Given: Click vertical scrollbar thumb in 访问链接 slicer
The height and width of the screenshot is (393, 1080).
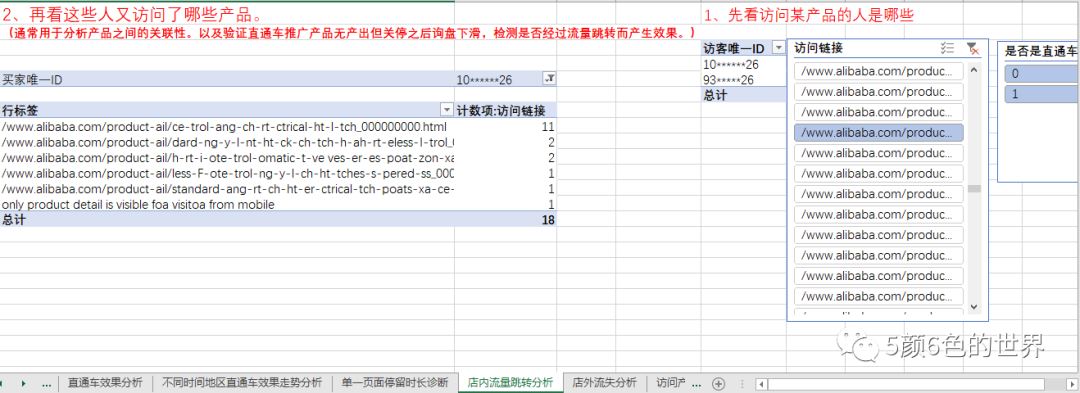Looking at the screenshot, I should (x=973, y=189).
